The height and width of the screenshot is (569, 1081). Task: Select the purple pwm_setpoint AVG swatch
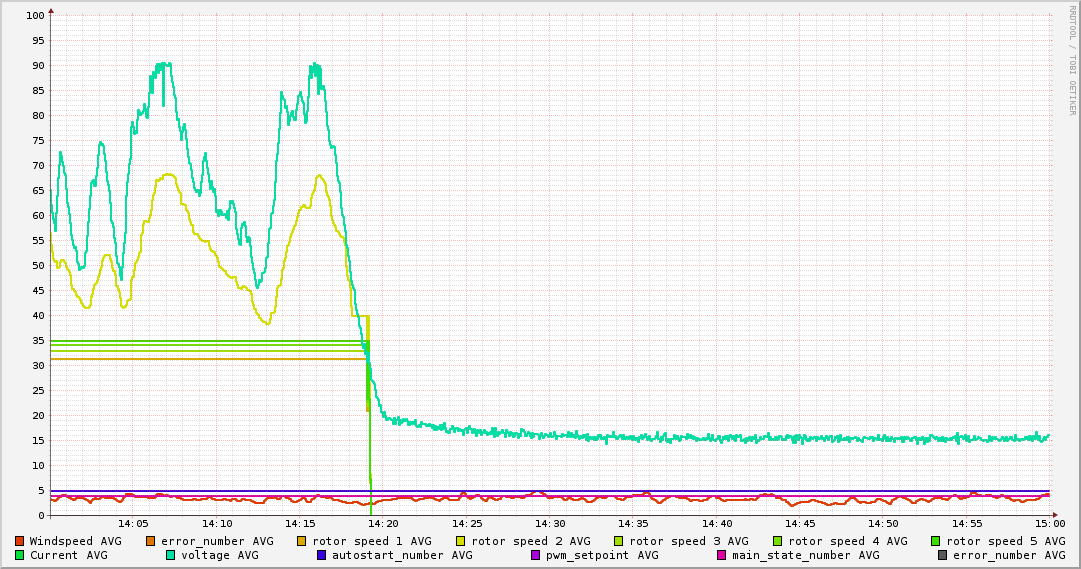pos(535,555)
